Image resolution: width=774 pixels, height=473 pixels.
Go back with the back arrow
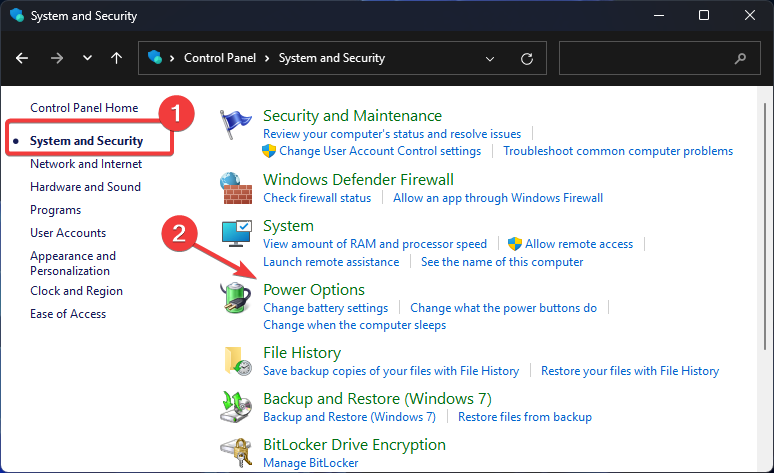click(22, 58)
